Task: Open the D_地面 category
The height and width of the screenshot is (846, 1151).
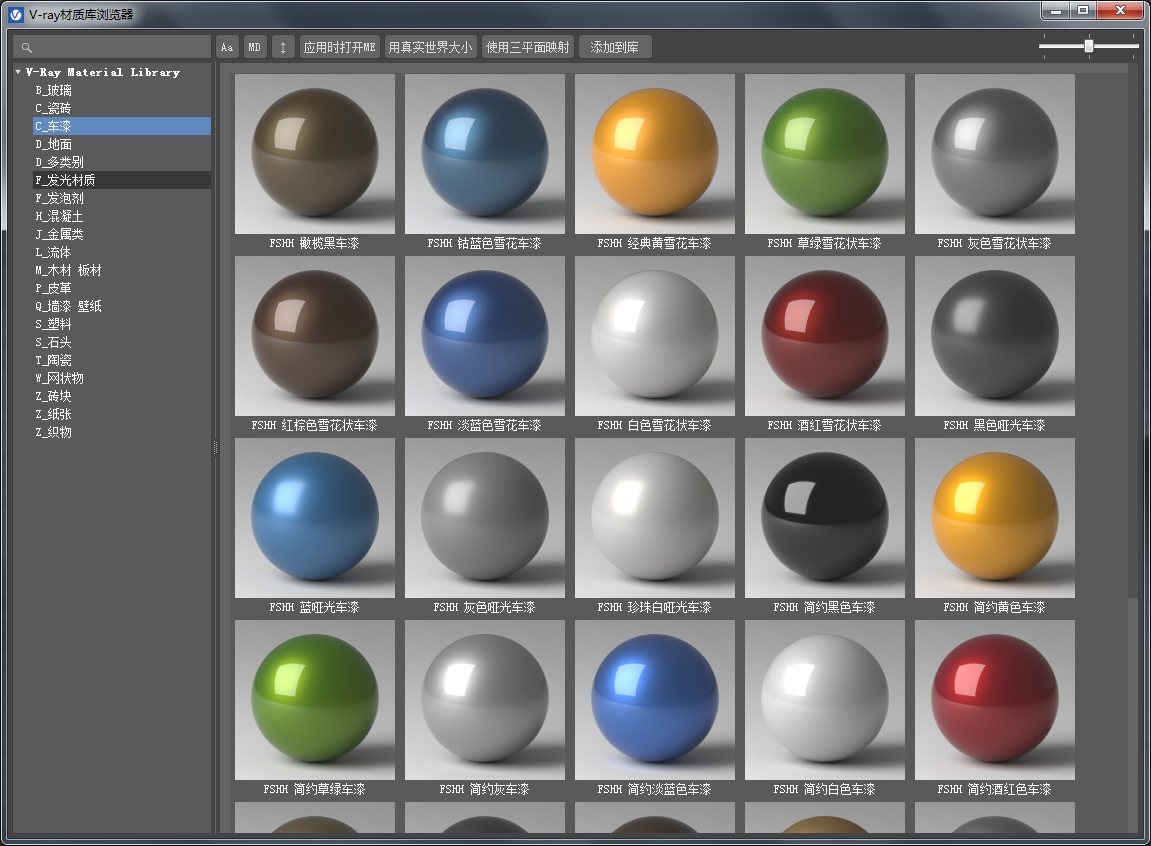Action: coord(54,145)
